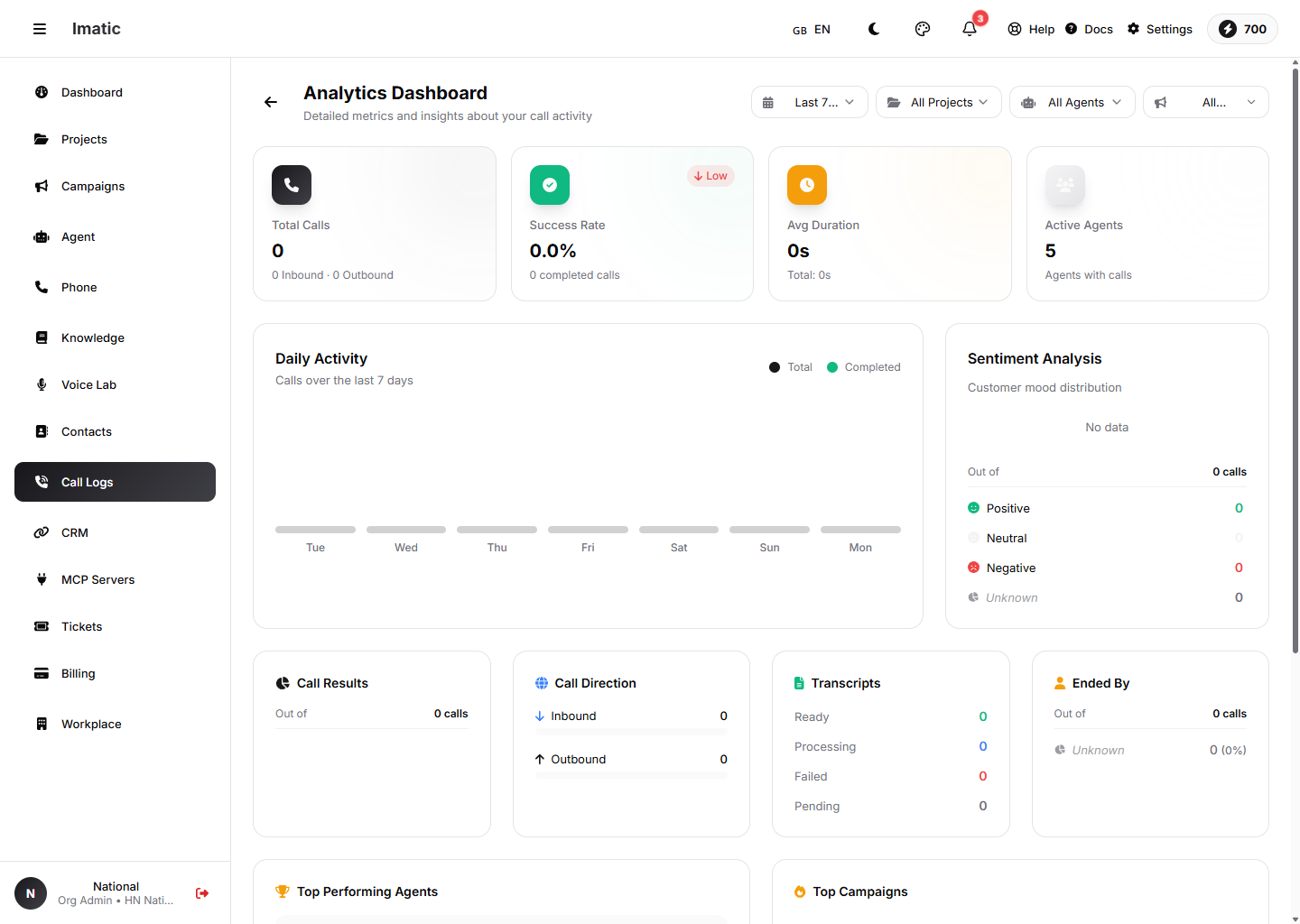Toggle dark mode moon icon
Viewport: 1300px width, 924px height.
[874, 29]
